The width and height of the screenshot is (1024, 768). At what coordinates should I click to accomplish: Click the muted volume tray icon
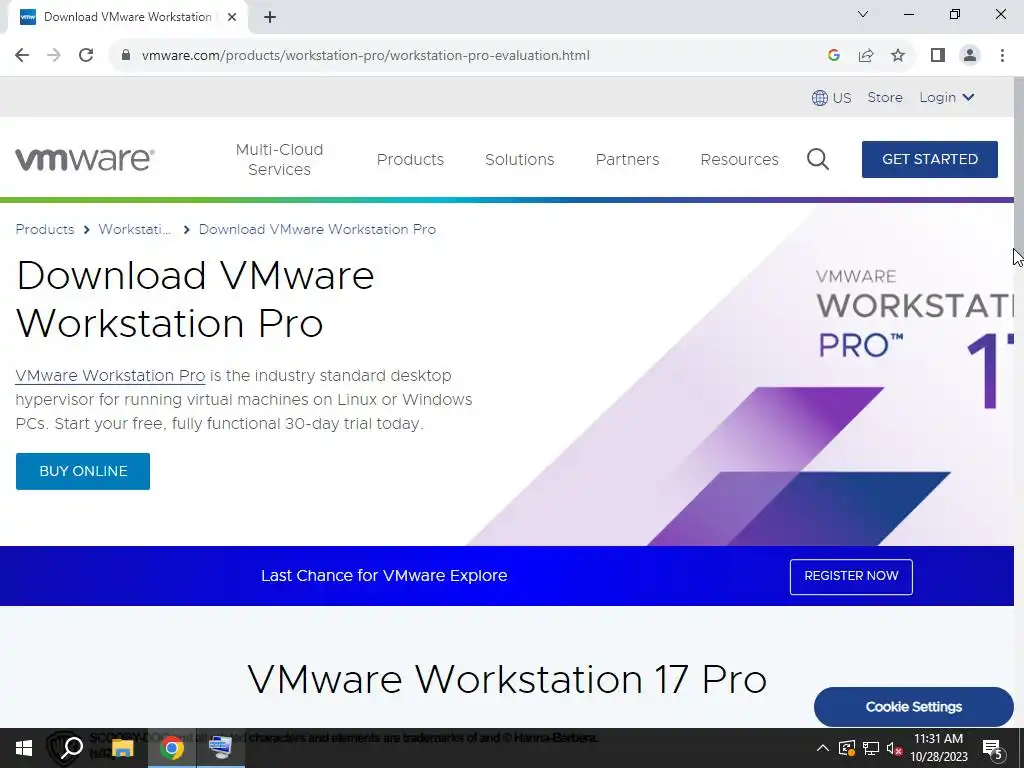894,748
